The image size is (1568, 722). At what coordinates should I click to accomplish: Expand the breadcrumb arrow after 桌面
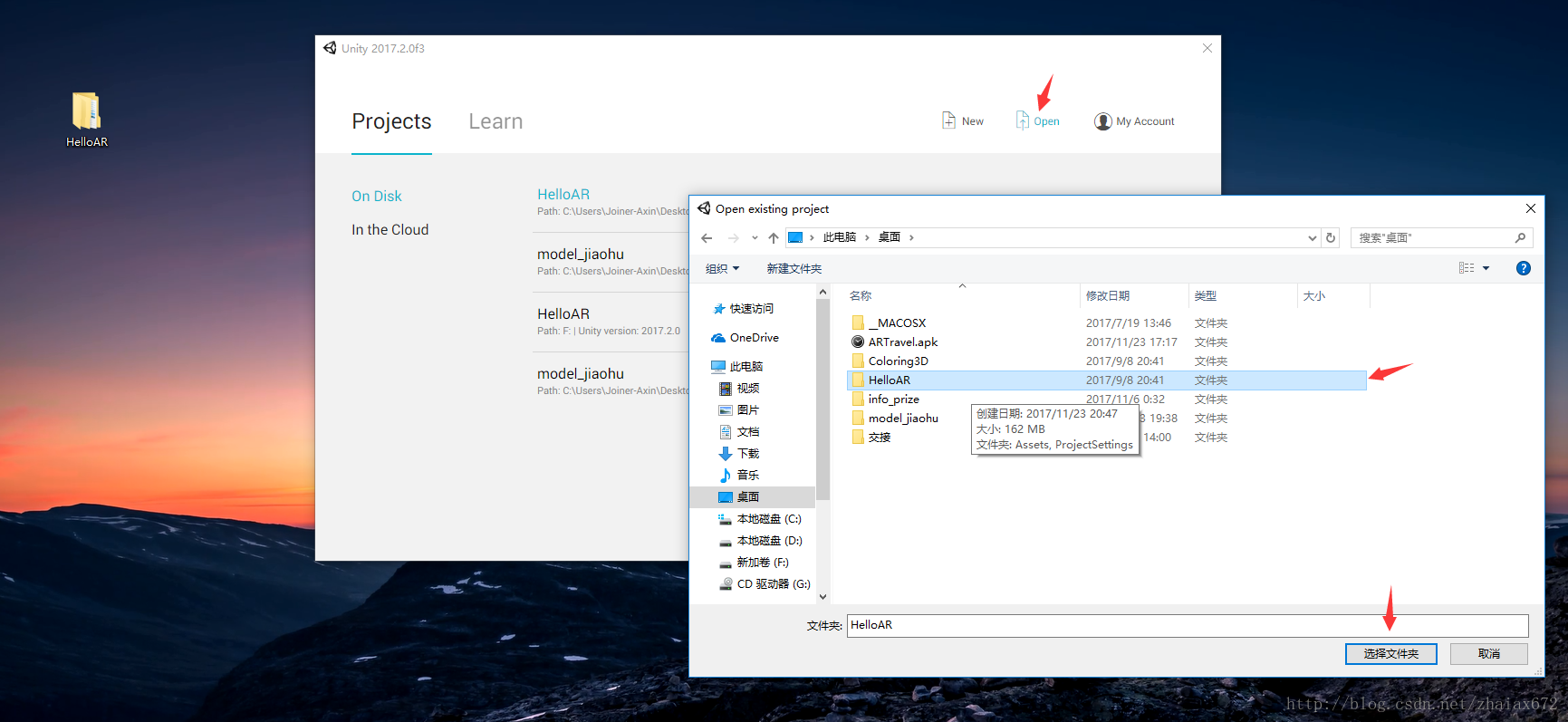911,238
